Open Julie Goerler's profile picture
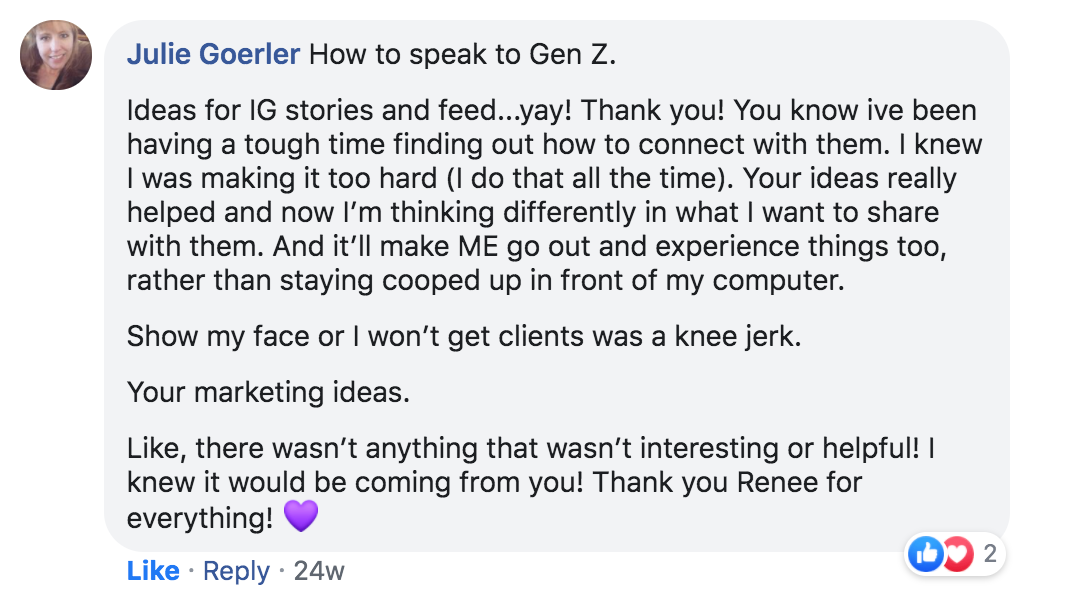Viewport: 1082px width, 592px height. pyautogui.click(x=56, y=55)
